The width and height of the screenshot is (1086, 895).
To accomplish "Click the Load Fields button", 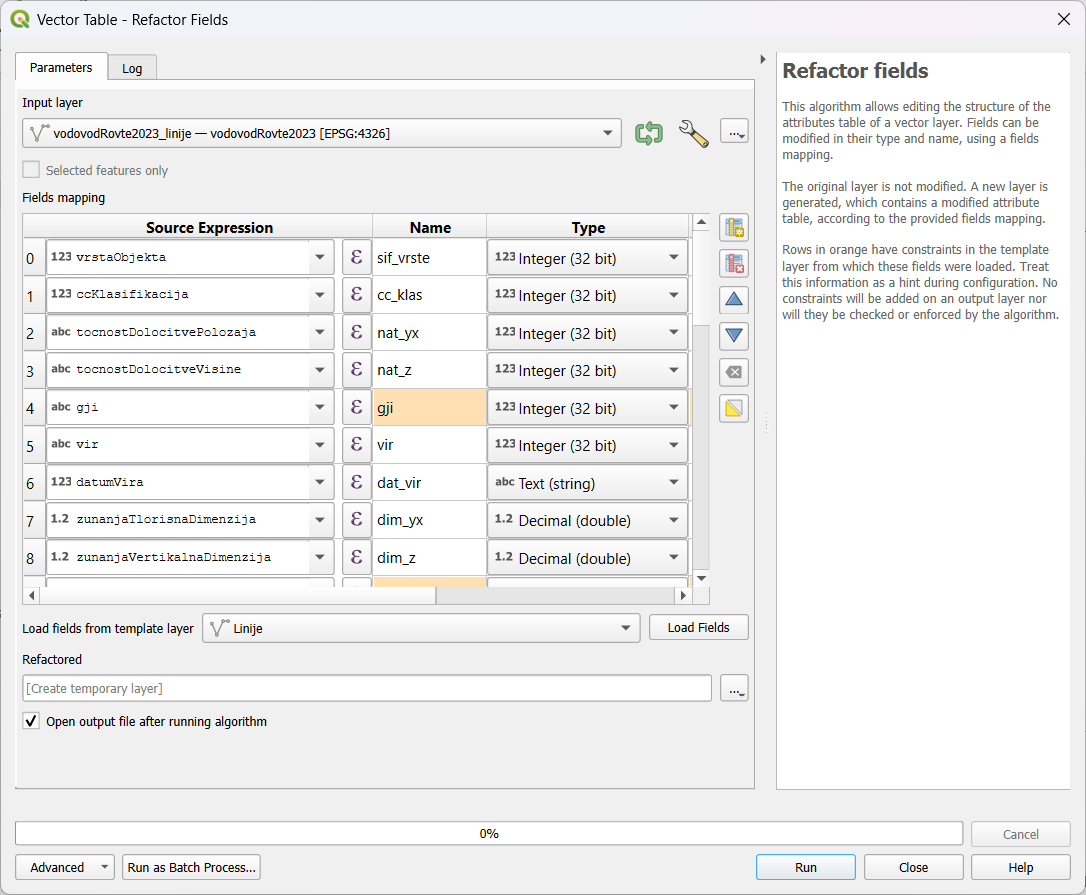I will (x=698, y=627).
